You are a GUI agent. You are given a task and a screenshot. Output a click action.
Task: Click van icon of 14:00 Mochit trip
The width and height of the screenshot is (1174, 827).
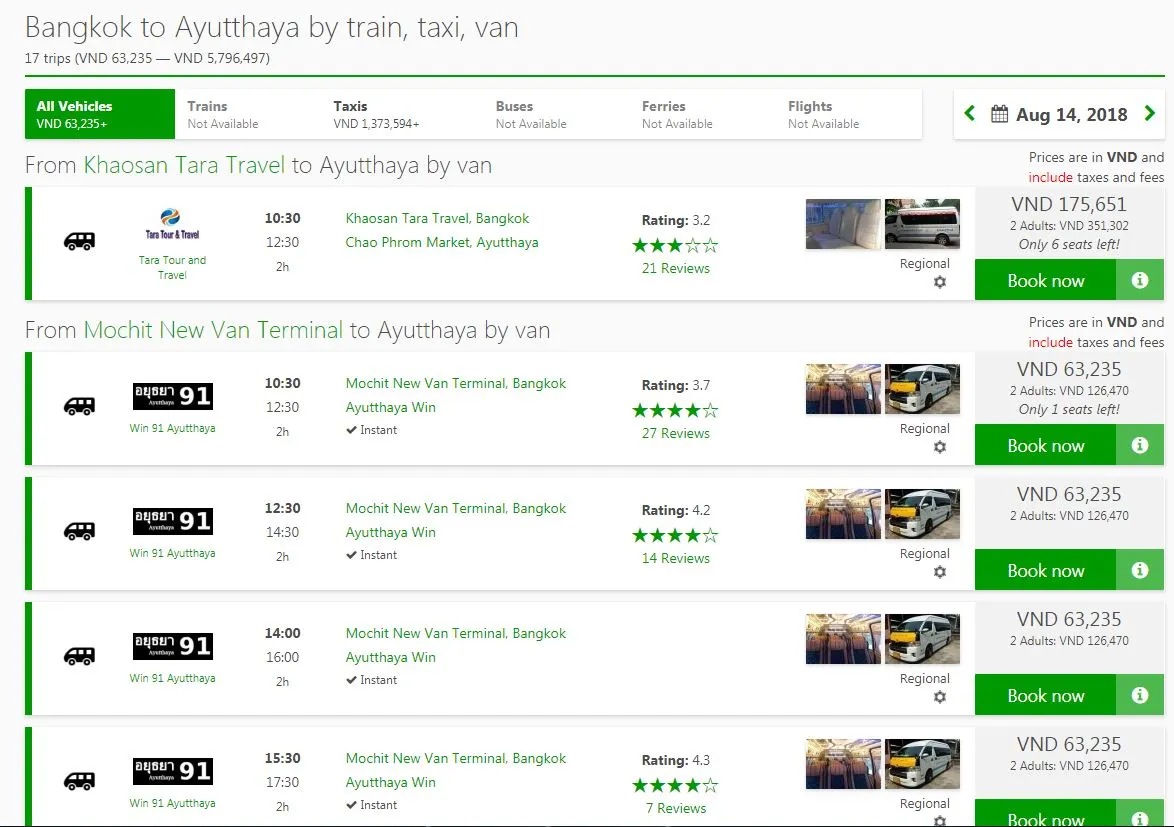click(79, 656)
